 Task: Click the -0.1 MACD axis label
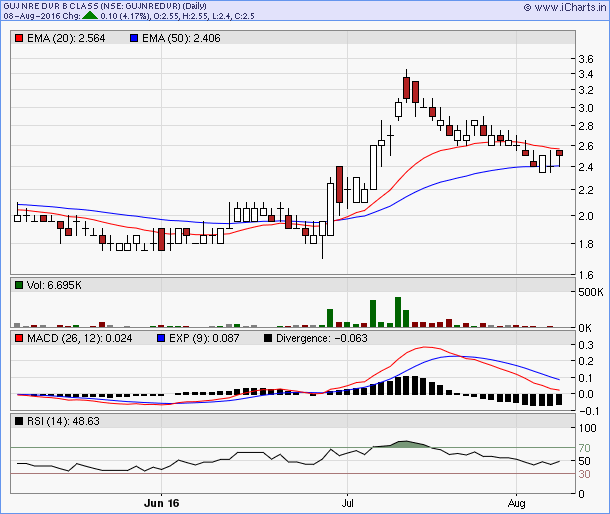tap(589, 411)
